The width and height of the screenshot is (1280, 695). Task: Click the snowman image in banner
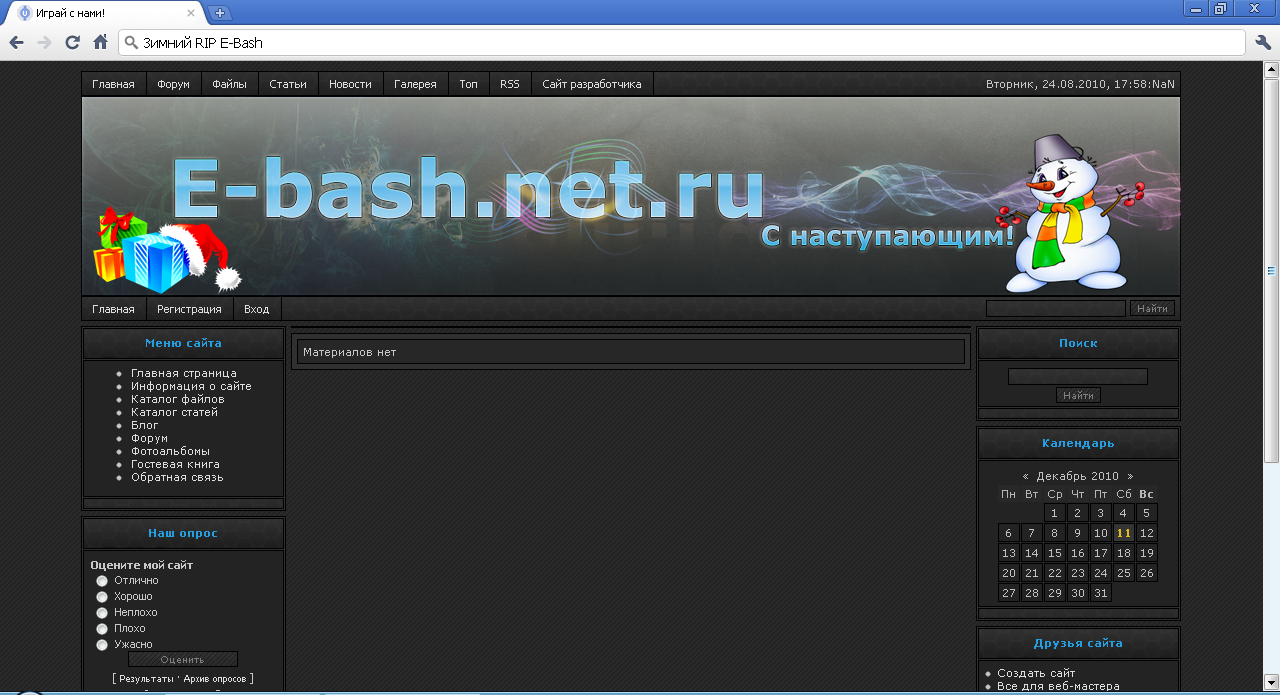1066,214
